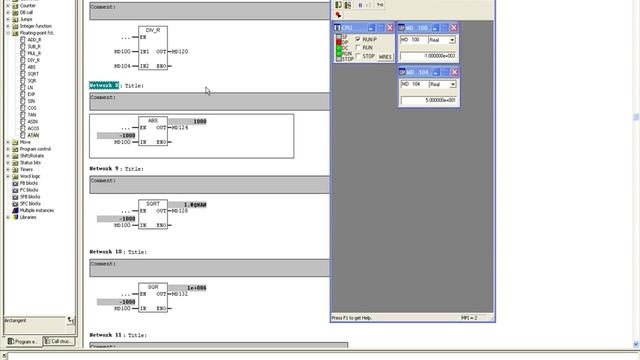Image resolution: width=640 pixels, height=360 pixels.
Task: Expand the Status bits folder
Action: click(x=8, y=162)
